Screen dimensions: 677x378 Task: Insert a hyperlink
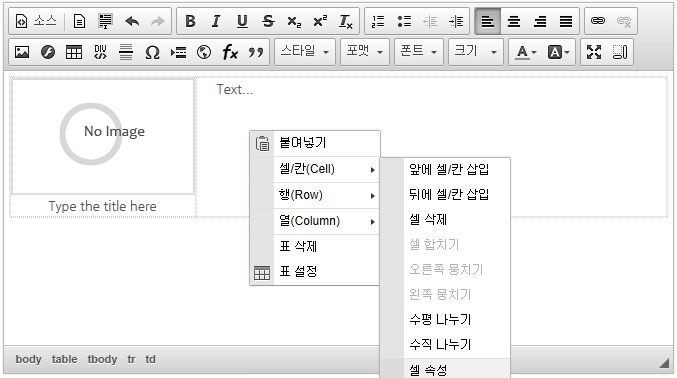click(598, 21)
